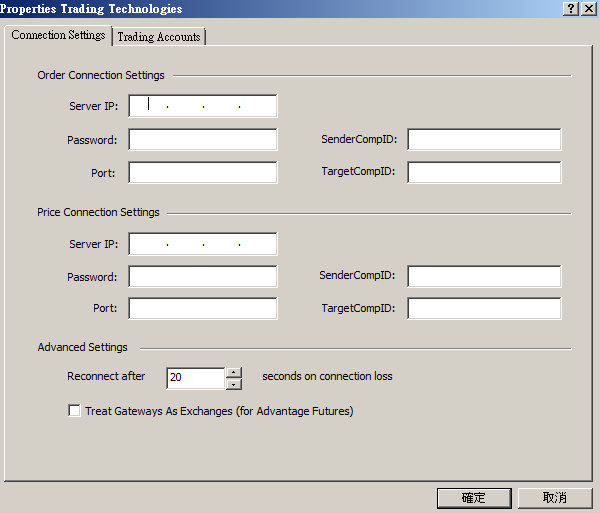The width and height of the screenshot is (600, 513).
Task: Click the Order Connection TargetCompID field
Action: [484, 172]
